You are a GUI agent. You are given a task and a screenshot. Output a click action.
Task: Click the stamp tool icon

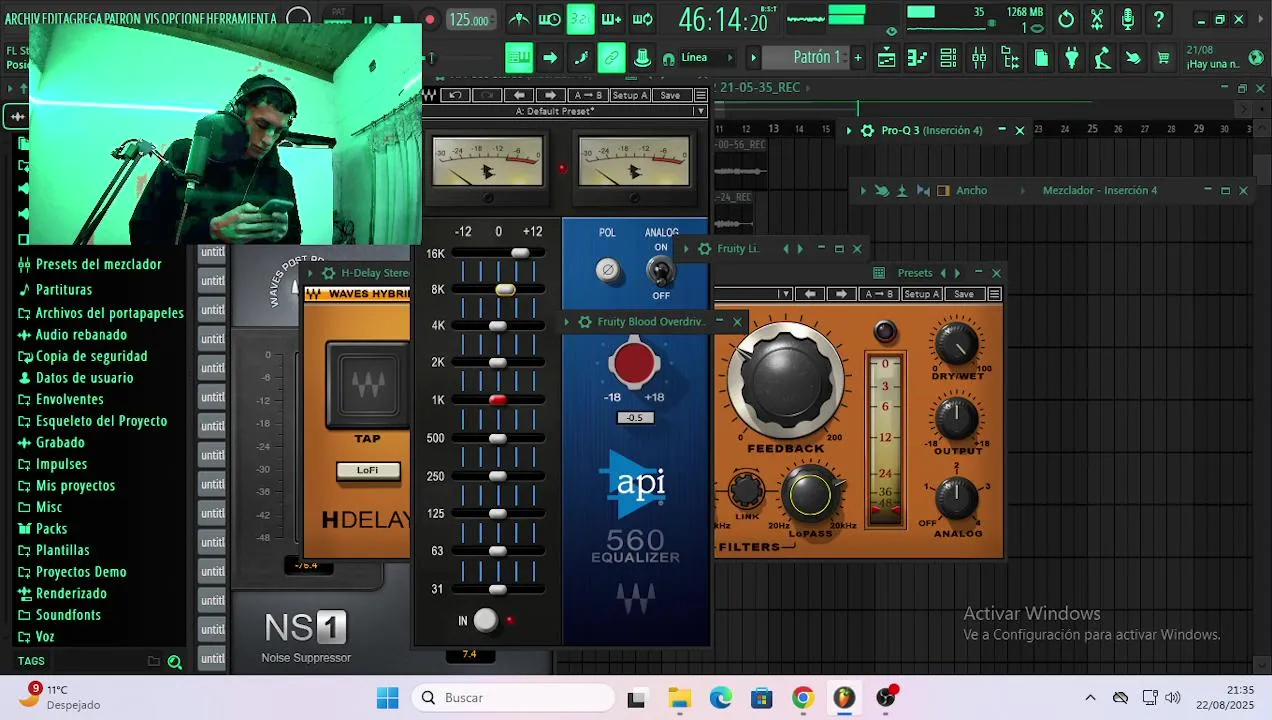(x=643, y=58)
